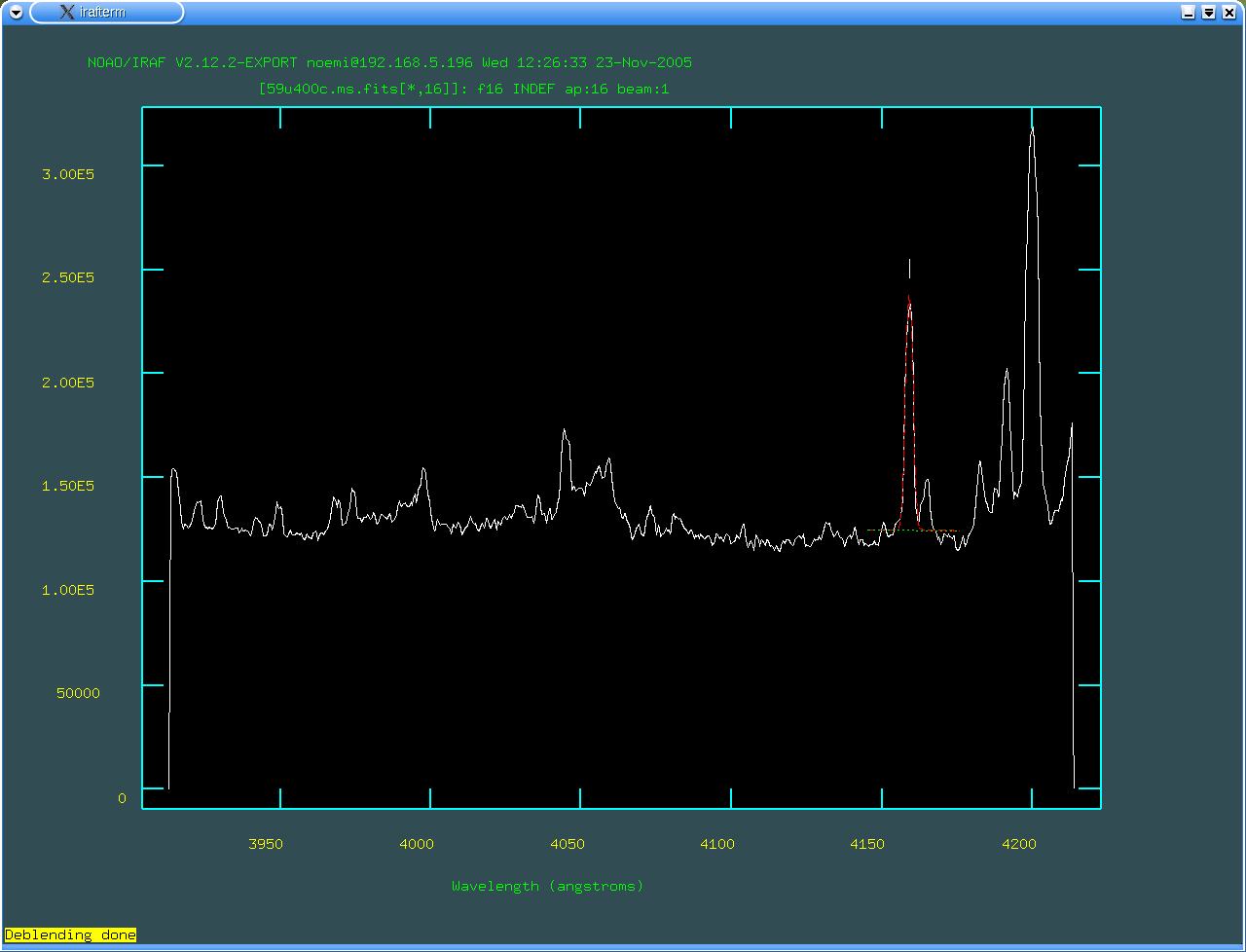Click the 4000 x-axis tick label
This screenshot has width=1246, height=952.
pyautogui.click(x=417, y=844)
